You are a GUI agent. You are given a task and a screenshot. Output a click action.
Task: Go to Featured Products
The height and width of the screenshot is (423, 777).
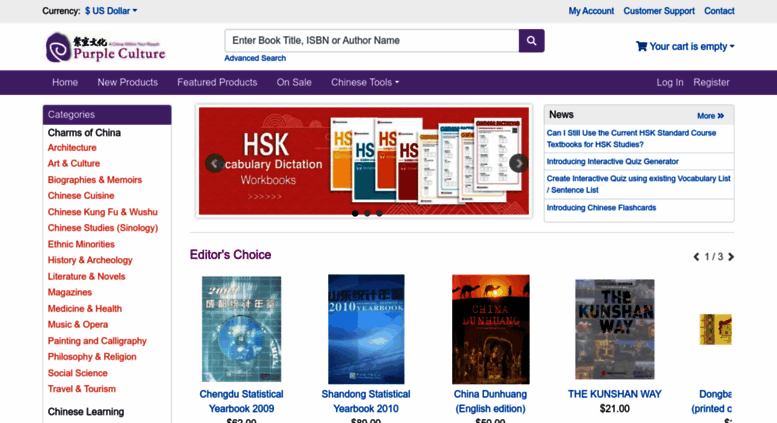[x=217, y=82]
